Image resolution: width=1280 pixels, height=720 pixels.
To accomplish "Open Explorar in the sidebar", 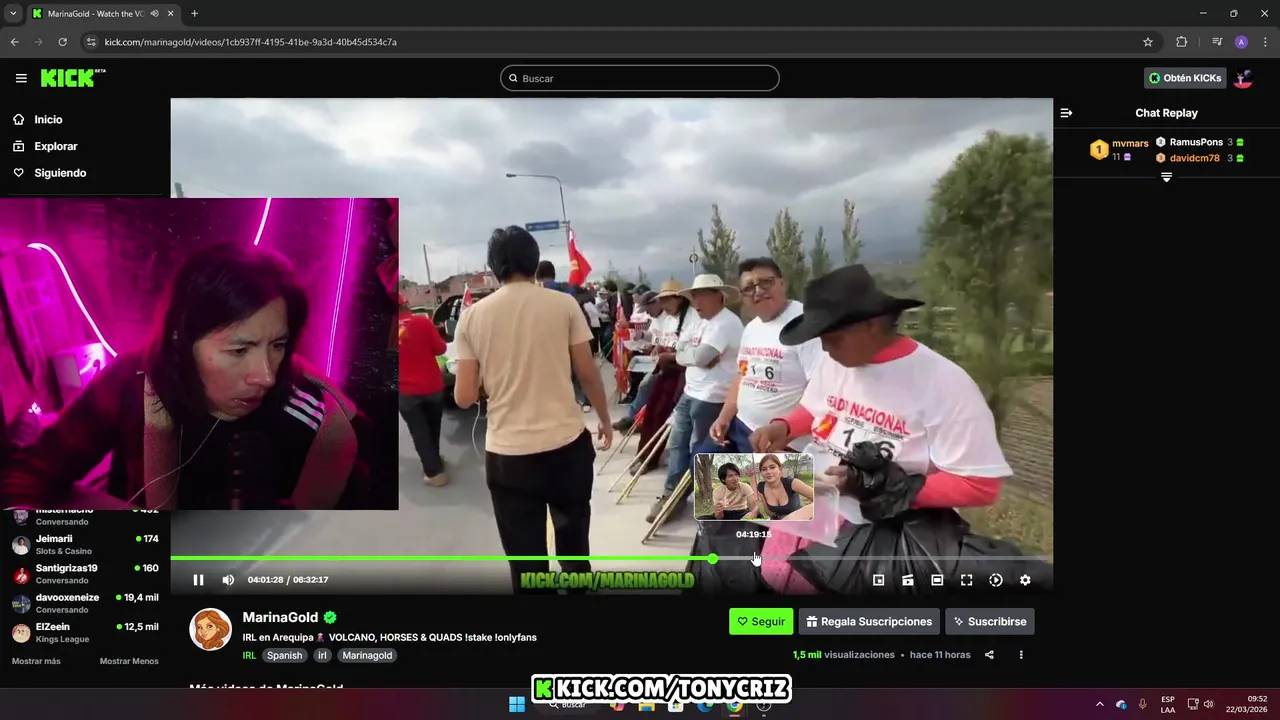I will pos(55,146).
